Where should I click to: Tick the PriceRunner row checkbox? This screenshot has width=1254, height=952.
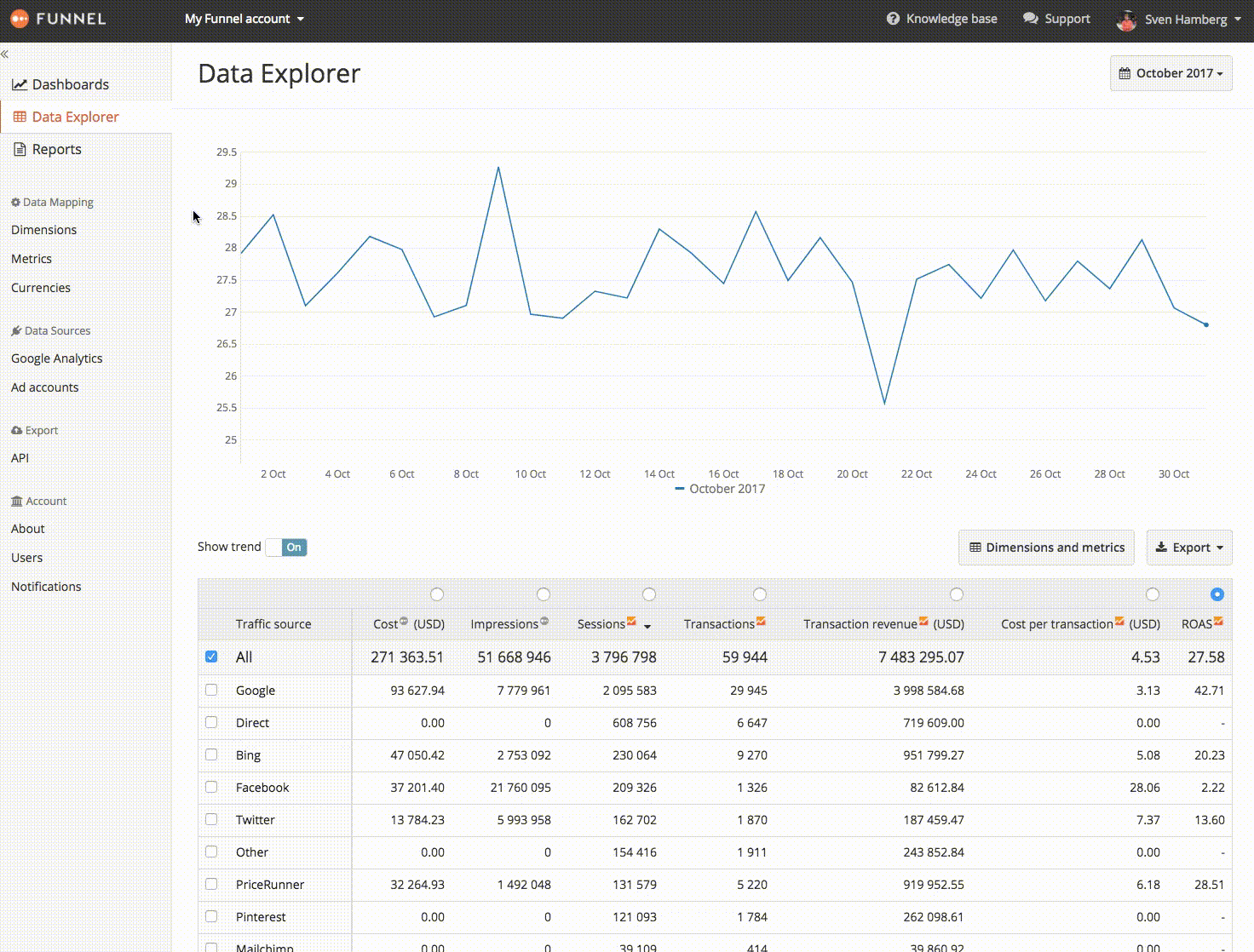(211, 884)
